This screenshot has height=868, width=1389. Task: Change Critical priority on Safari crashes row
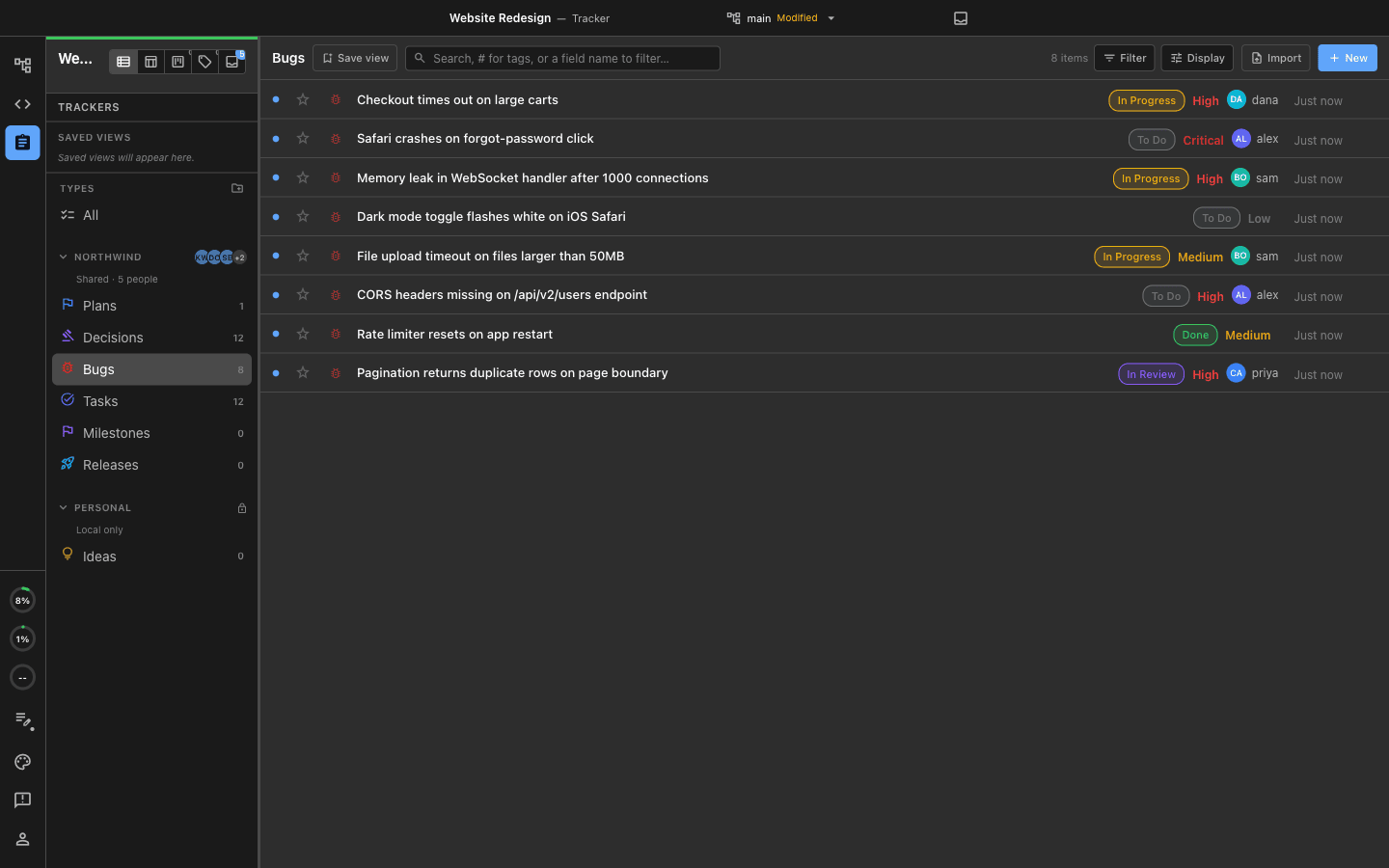point(1203,140)
